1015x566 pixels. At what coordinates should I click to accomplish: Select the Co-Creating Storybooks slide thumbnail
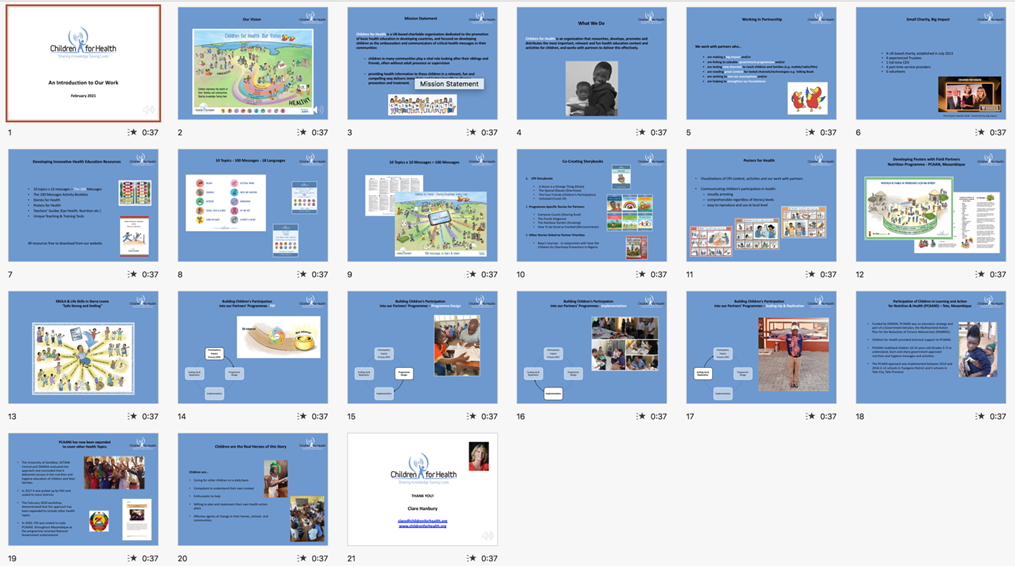pyautogui.click(x=591, y=205)
